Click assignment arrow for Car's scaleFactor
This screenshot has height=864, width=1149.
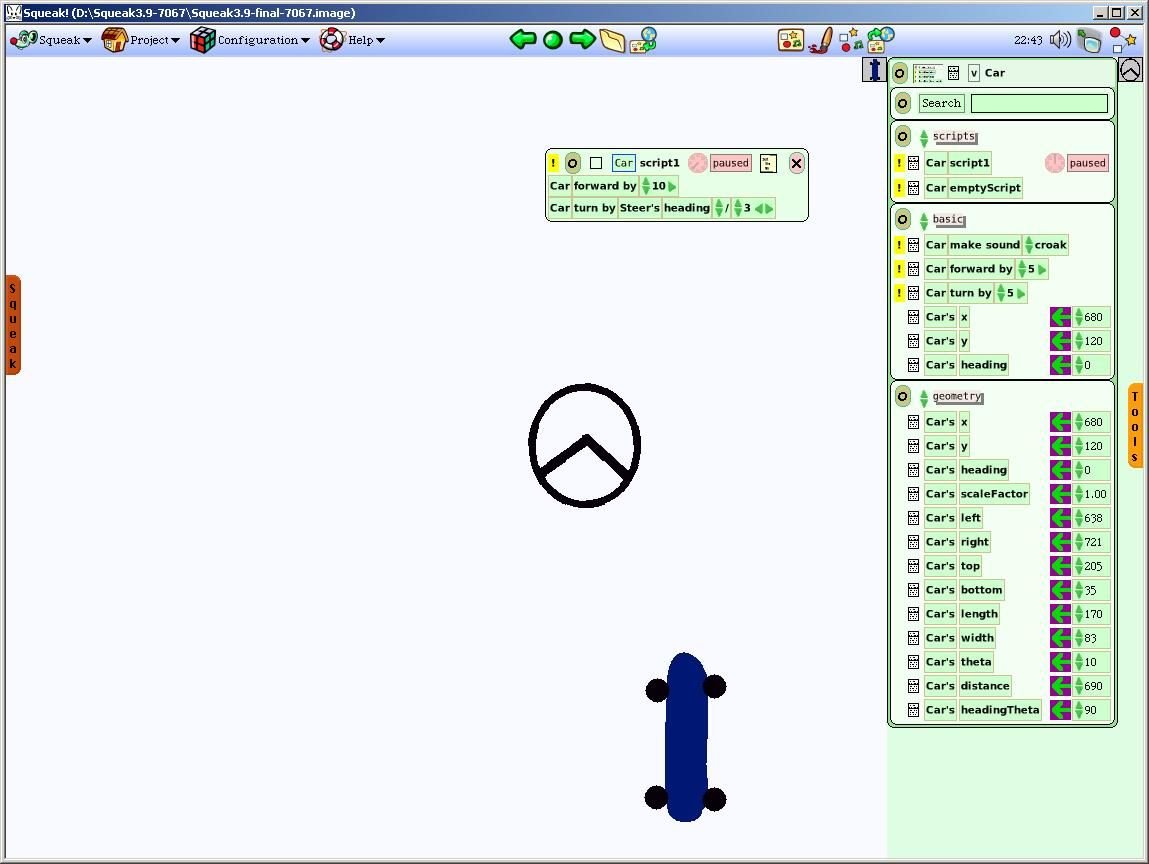coord(1060,494)
